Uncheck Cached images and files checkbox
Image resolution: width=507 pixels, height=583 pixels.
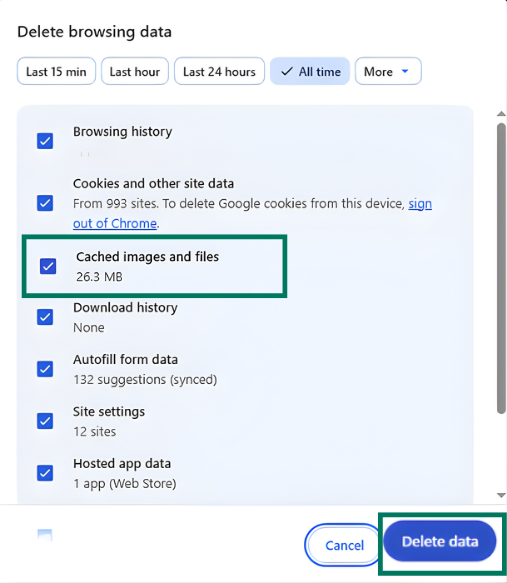tap(48, 266)
